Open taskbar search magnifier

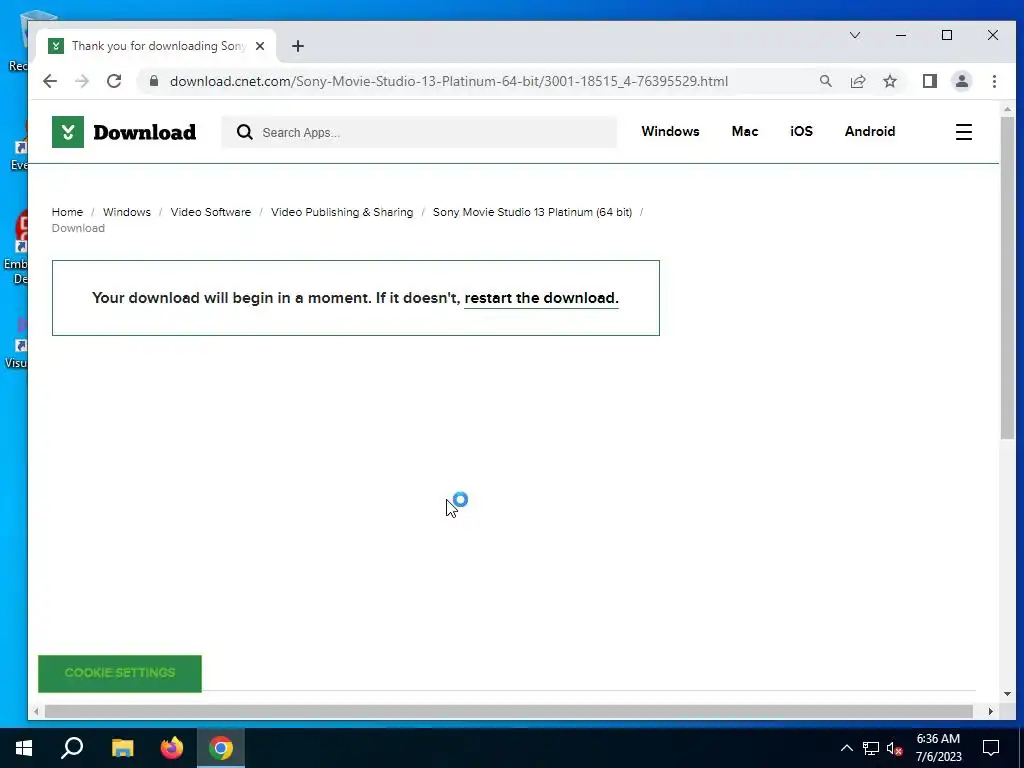point(72,748)
